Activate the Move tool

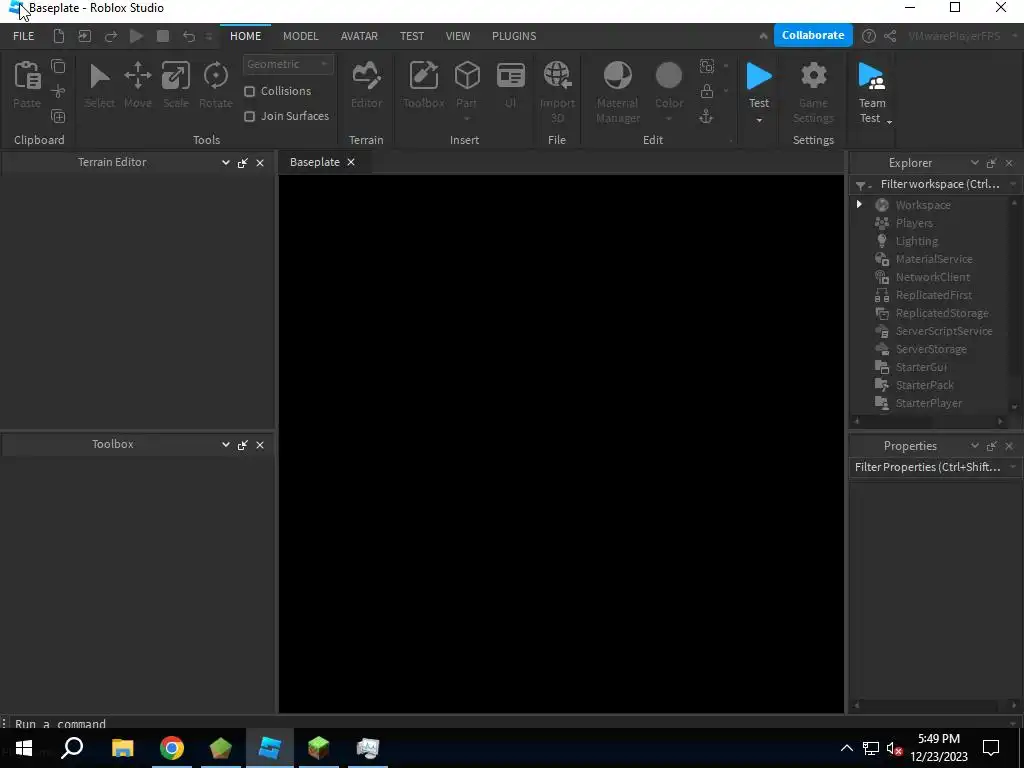tap(138, 76)
